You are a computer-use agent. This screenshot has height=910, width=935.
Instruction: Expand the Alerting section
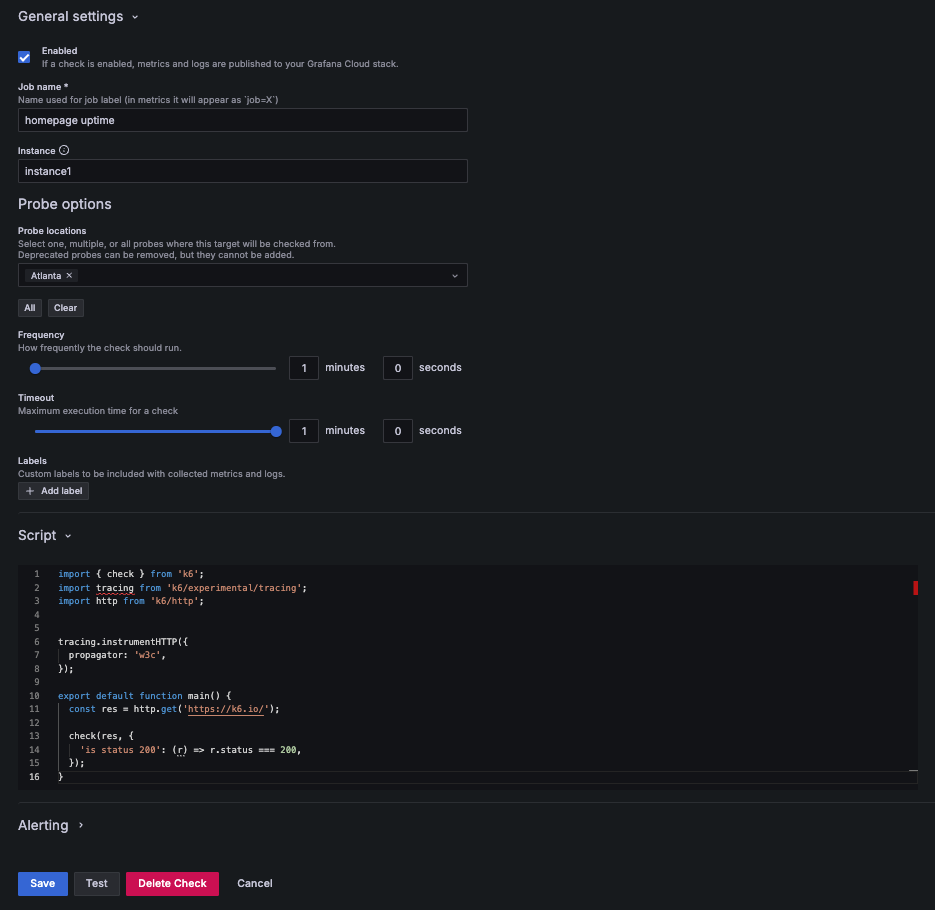click(80, 825)
